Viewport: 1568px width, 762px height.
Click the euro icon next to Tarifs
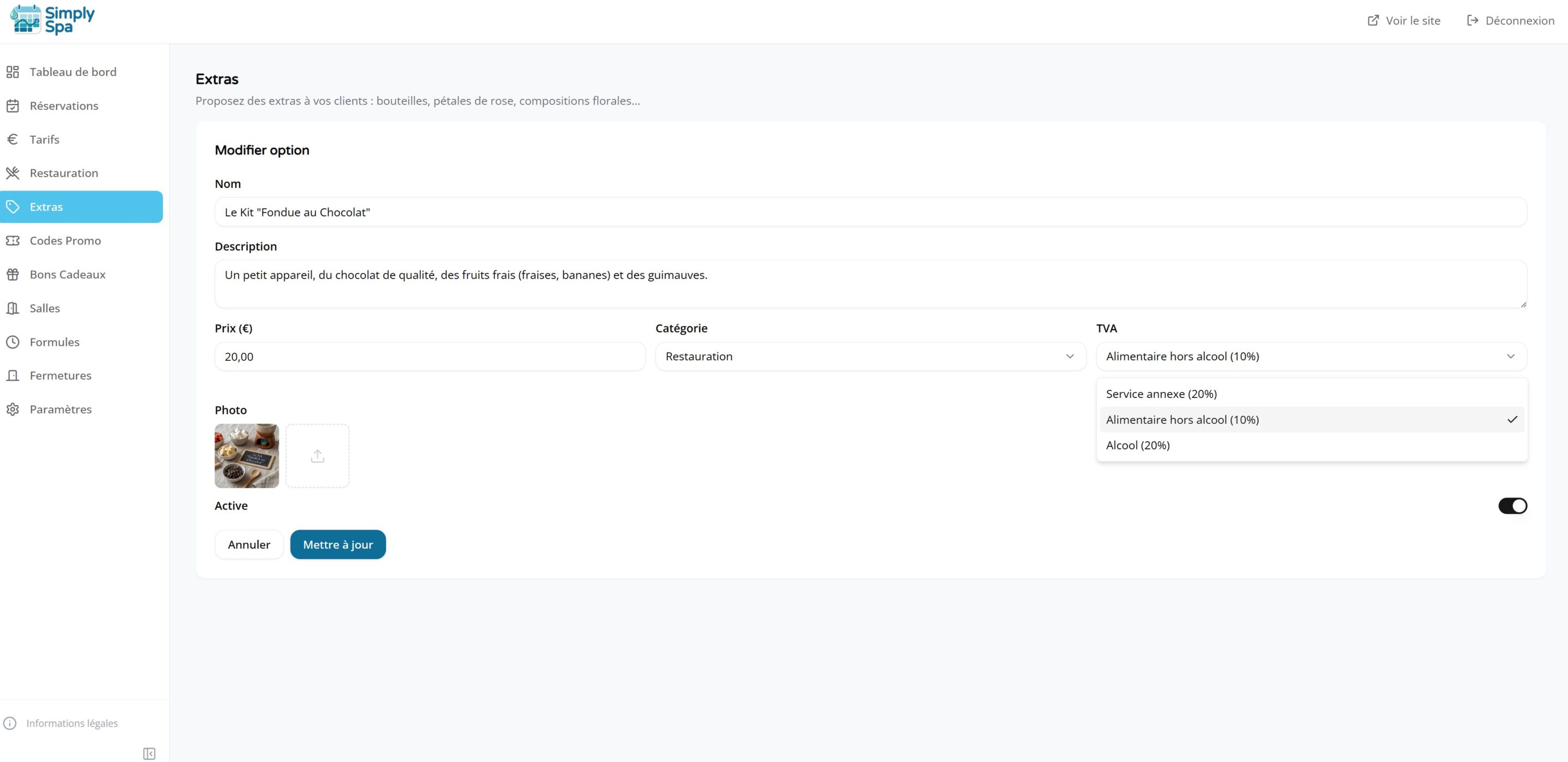click(x=13, y=139)
